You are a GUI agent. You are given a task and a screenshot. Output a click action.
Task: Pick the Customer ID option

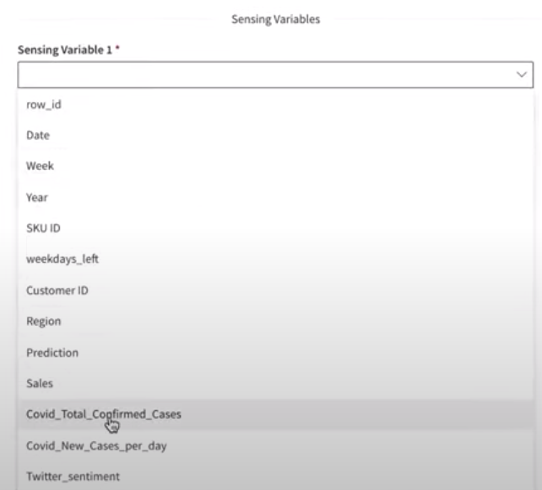click(275, 290)
